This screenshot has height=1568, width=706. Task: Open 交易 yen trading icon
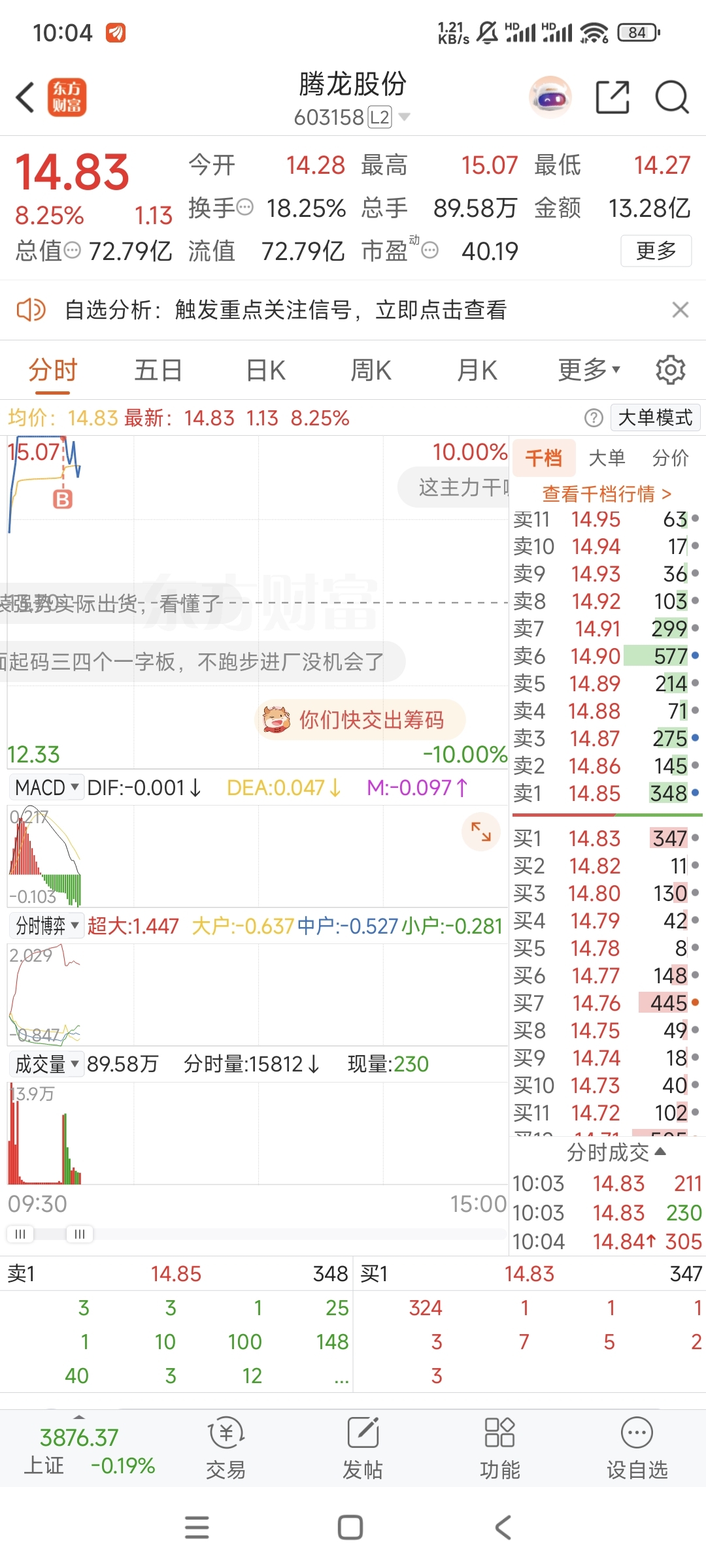[x=226, y=1448]
